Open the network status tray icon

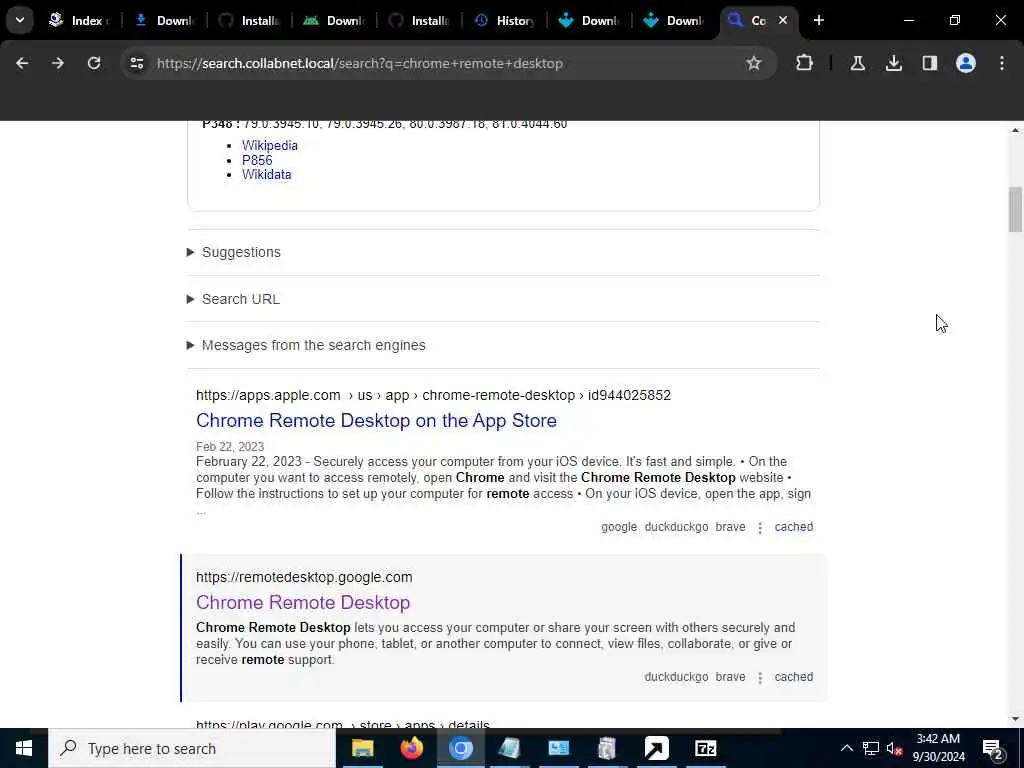coord(871,748)
